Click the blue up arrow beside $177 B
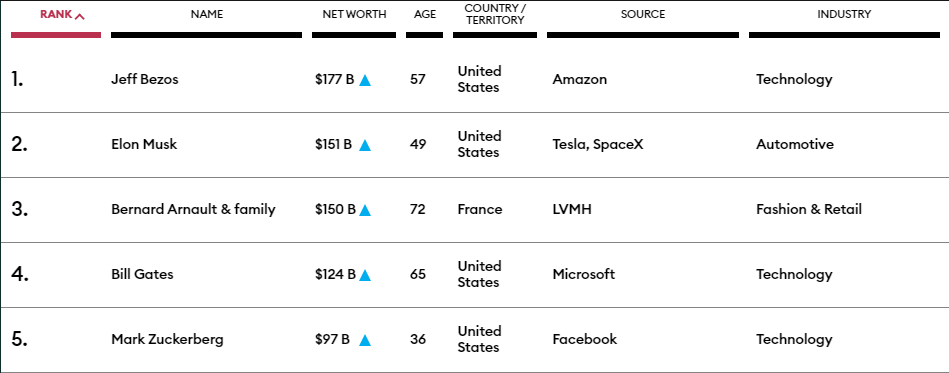Viewport: 949px width, 373px height. click(364, 80)
